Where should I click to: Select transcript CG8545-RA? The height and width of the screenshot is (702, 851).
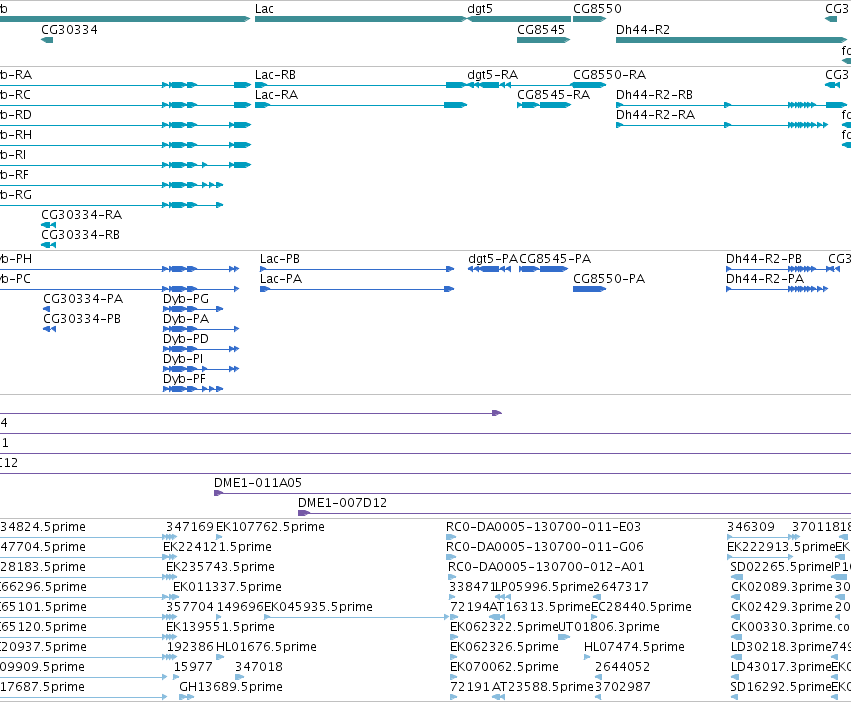[x=544, y=105]
